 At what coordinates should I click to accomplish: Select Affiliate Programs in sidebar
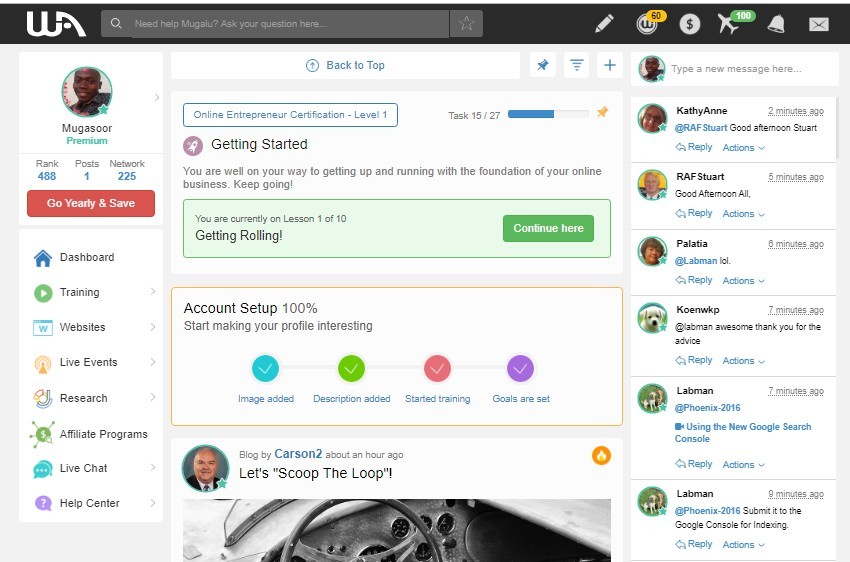point(104,434)
